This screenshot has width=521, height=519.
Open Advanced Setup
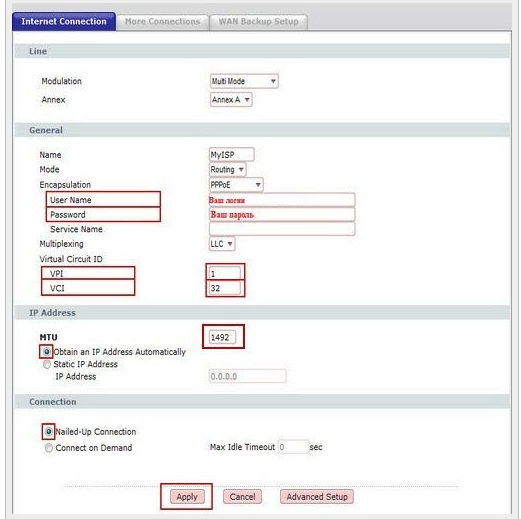[x=317, y=497]
